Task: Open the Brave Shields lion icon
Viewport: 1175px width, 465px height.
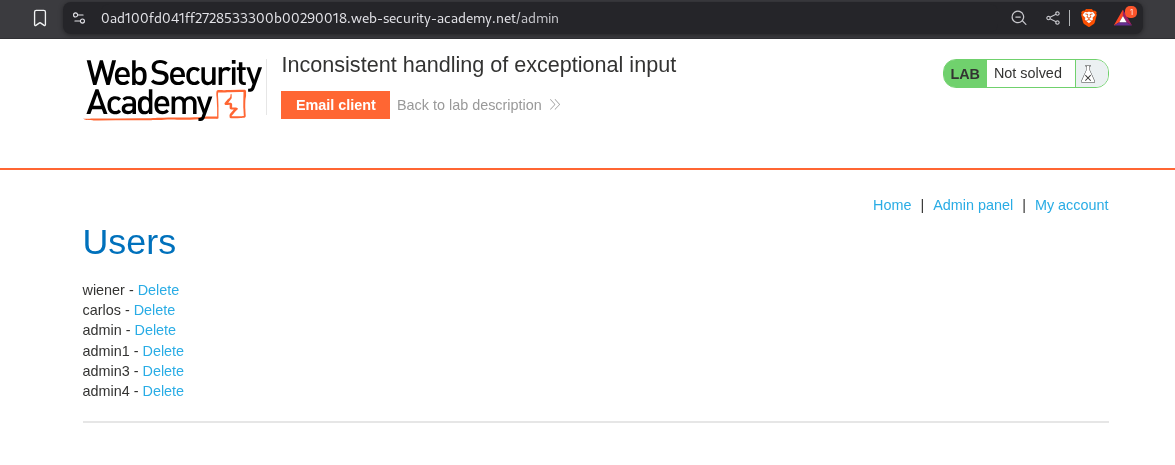Action: 1088,18
